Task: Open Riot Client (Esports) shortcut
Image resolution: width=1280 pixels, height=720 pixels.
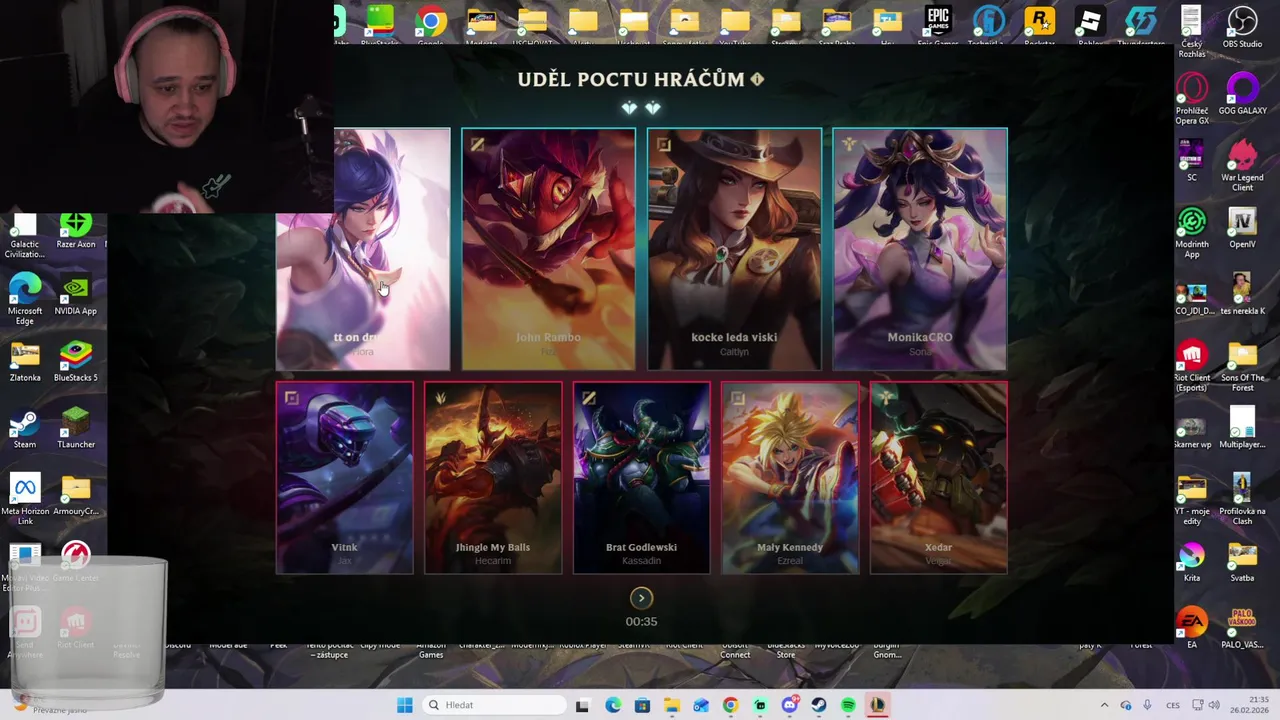Action: pyautogui.click(x=1191, y=366)
